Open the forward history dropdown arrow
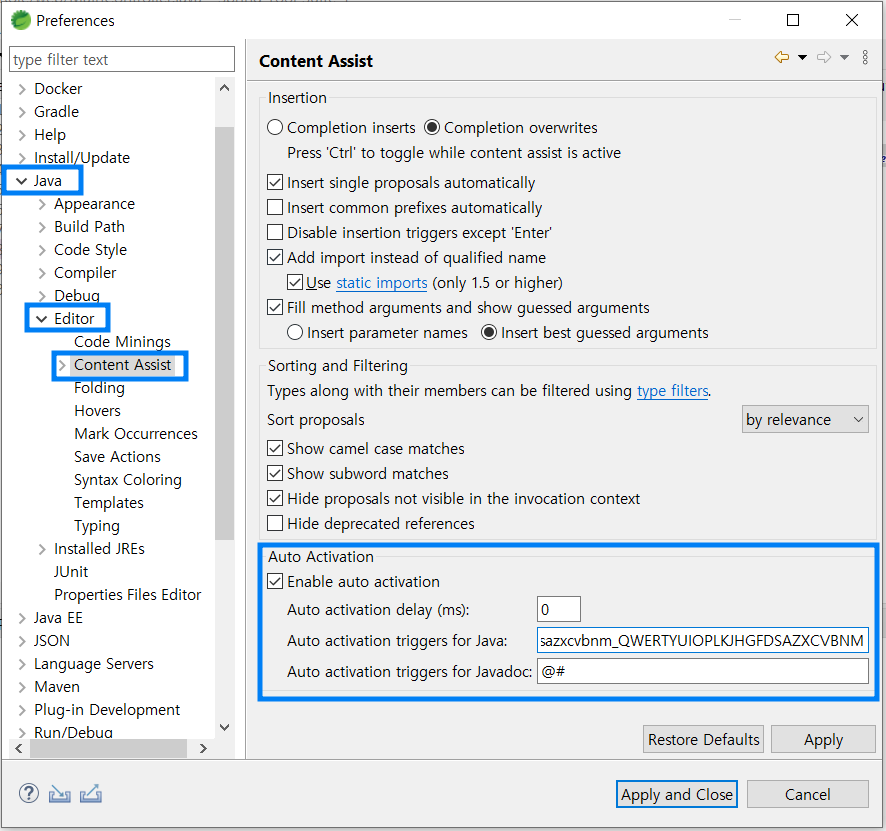The width and height of the screenshot is (886, 831). [844, 57]
